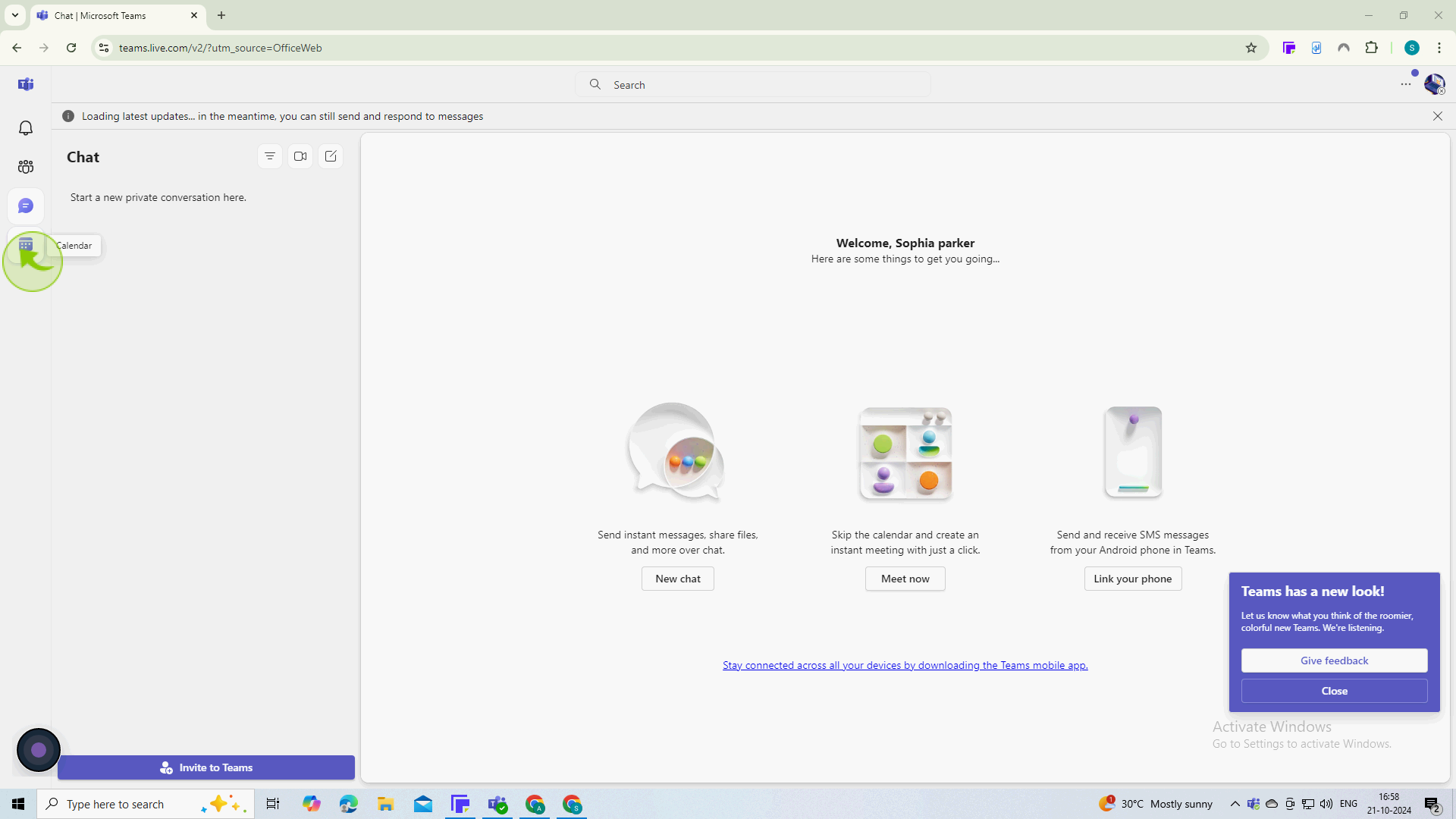Open Chrome tab search dropdown

14,15
